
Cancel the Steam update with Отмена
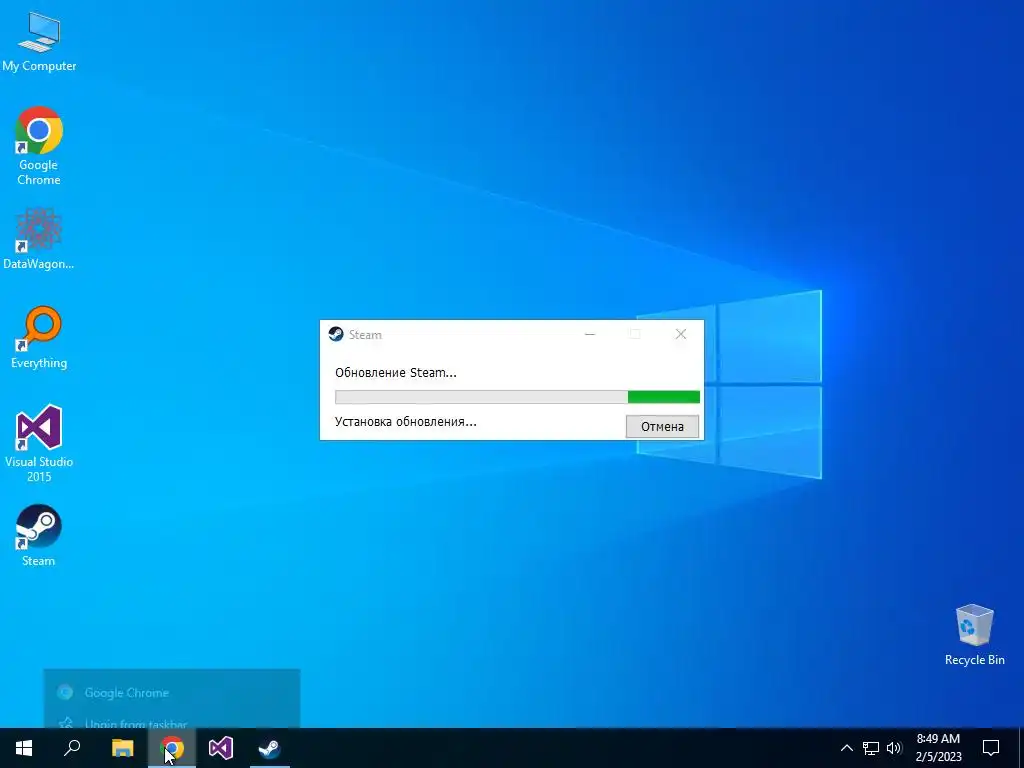pyautogui.click(x=662, y=426)
